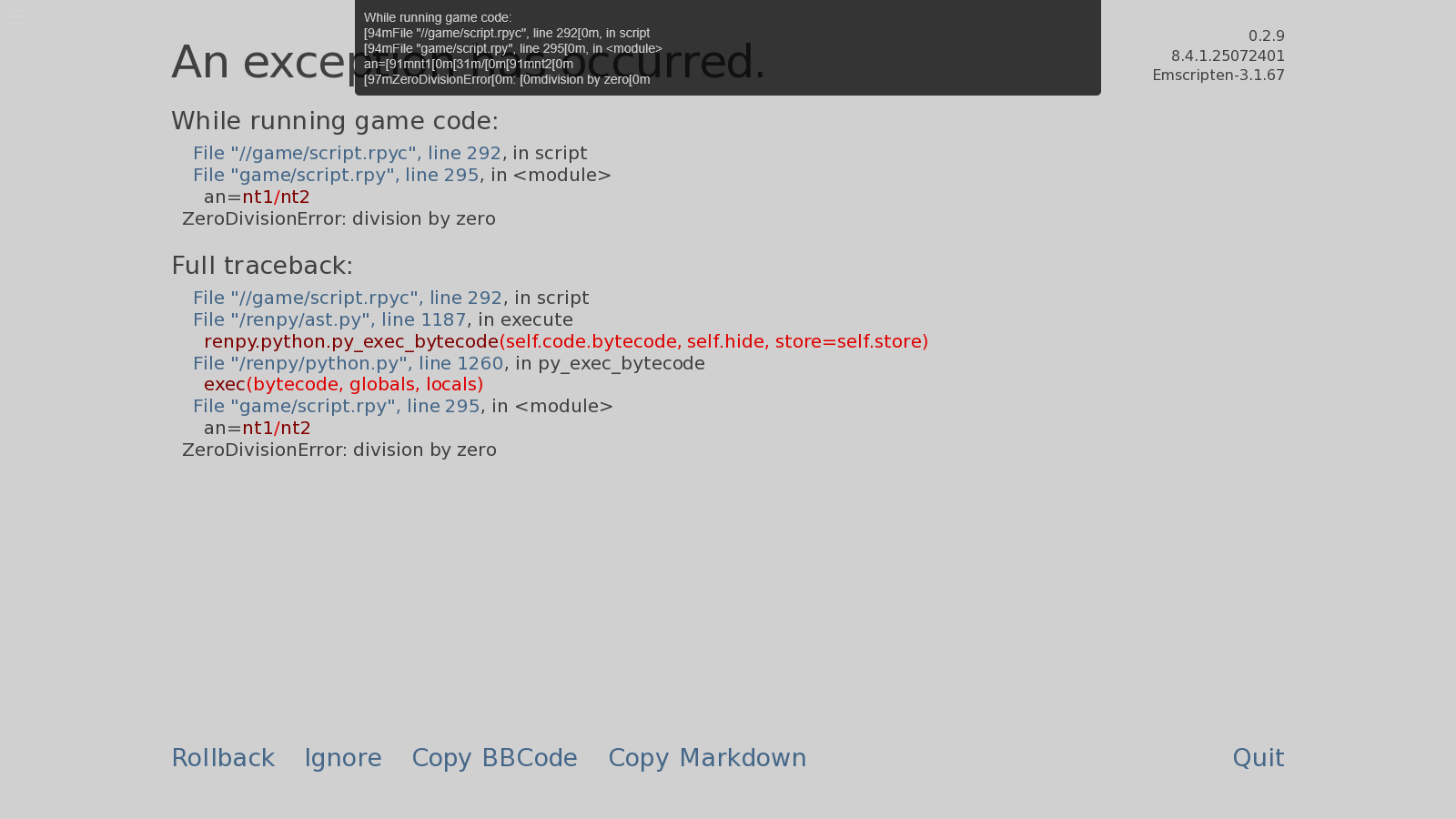Click the 'While running game code:' heading
The width and height of the screenshot is (1456, 819).
[x=335, y=121]
